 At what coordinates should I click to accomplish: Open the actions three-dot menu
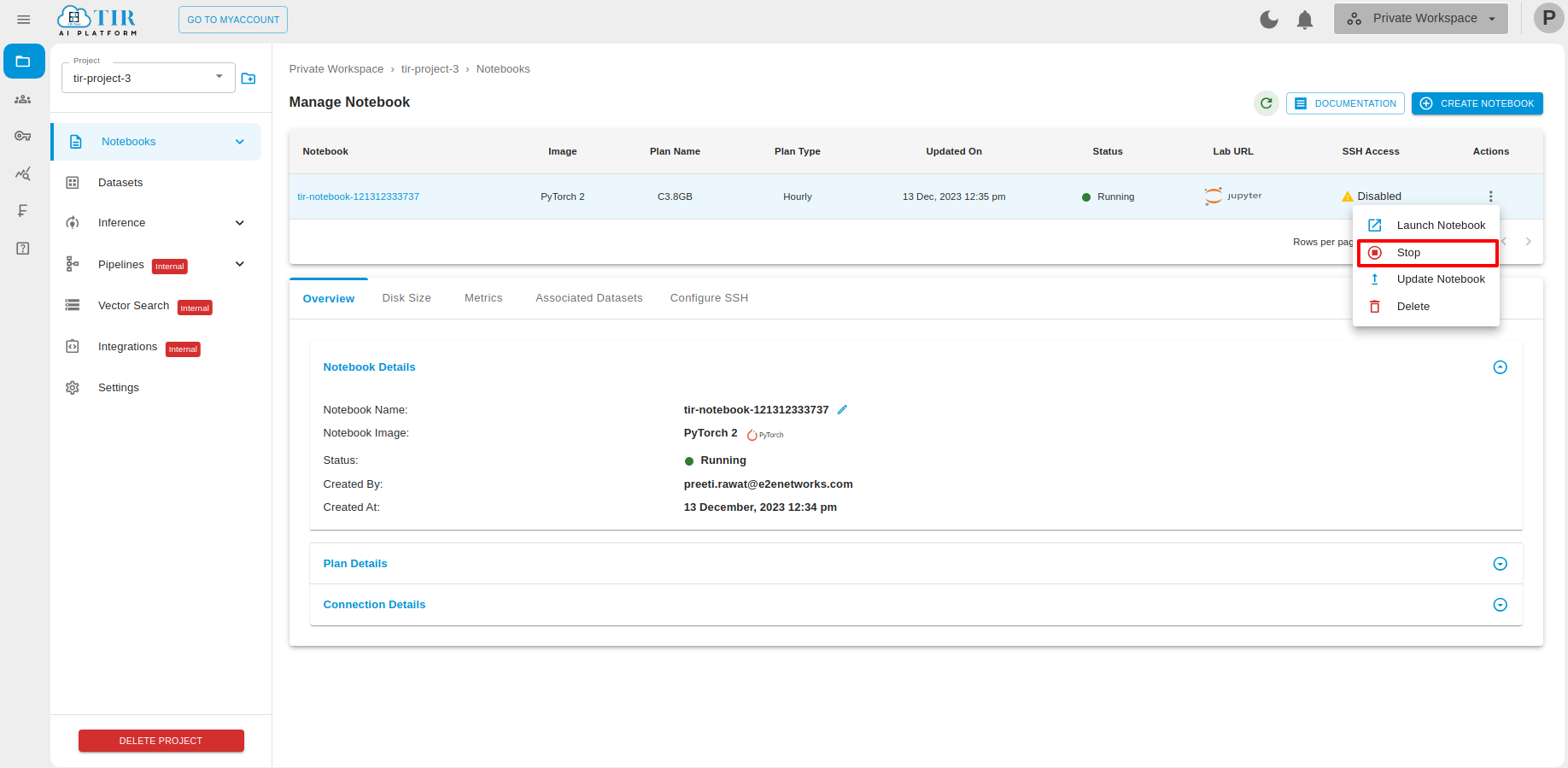click(1491, 196)
